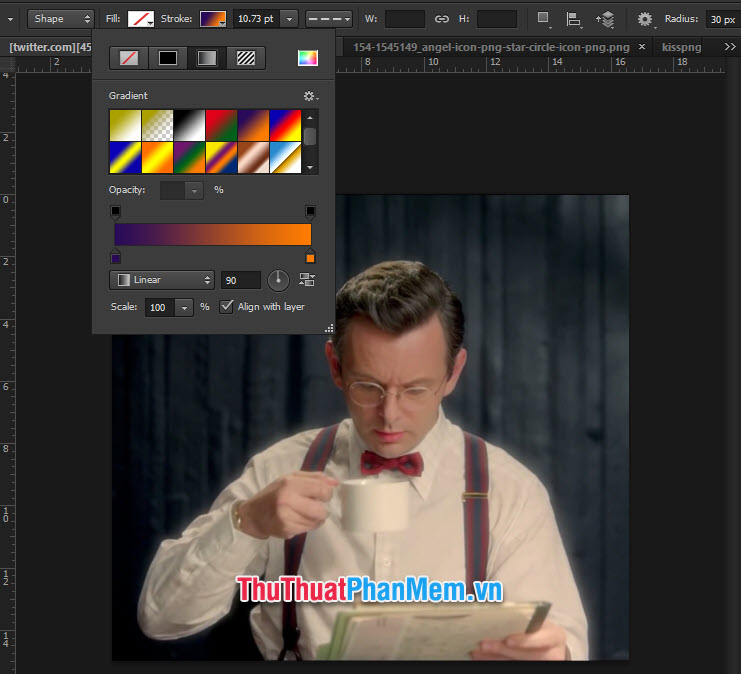Show more document tabs chevrons
741x674 pixels.
point(730,47)
